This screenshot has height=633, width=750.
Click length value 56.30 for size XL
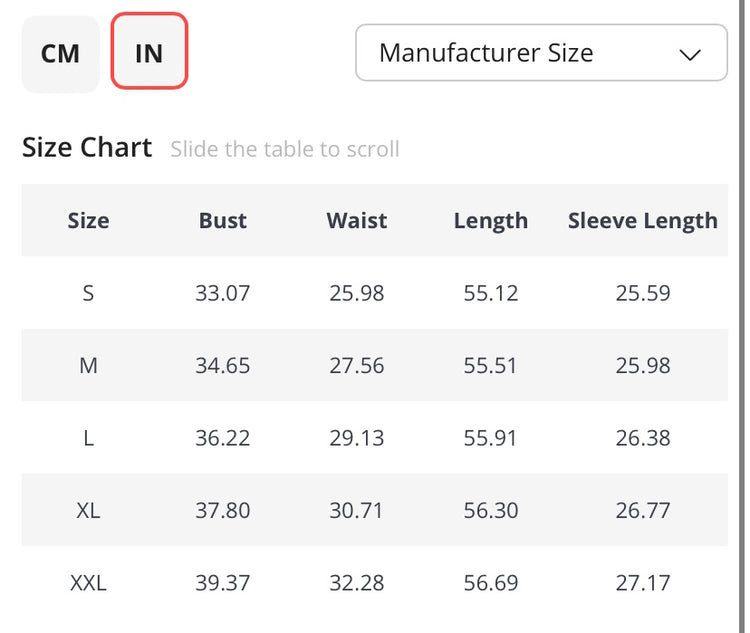coord(490,511)
